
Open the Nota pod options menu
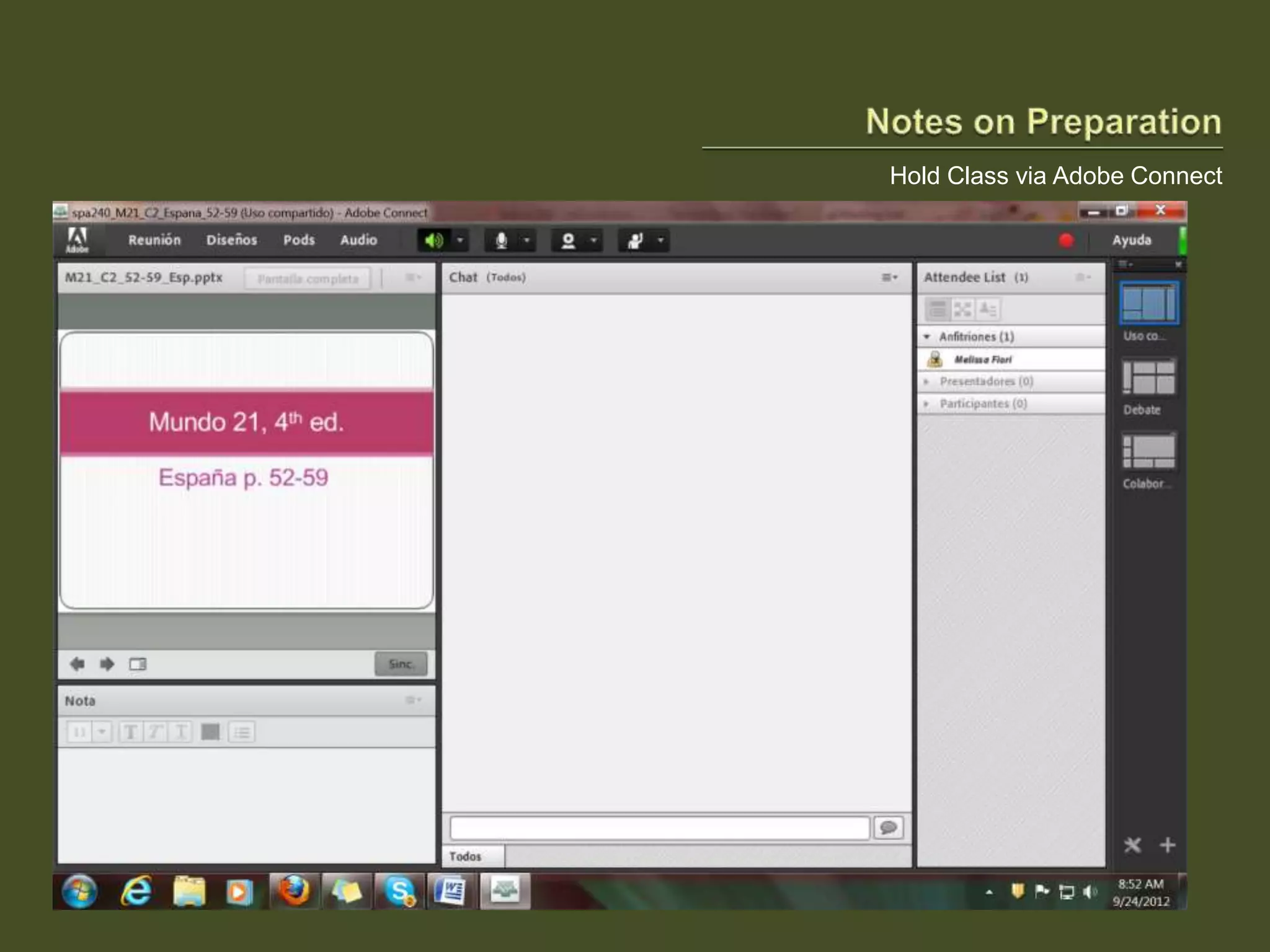[x=413, y=700]
